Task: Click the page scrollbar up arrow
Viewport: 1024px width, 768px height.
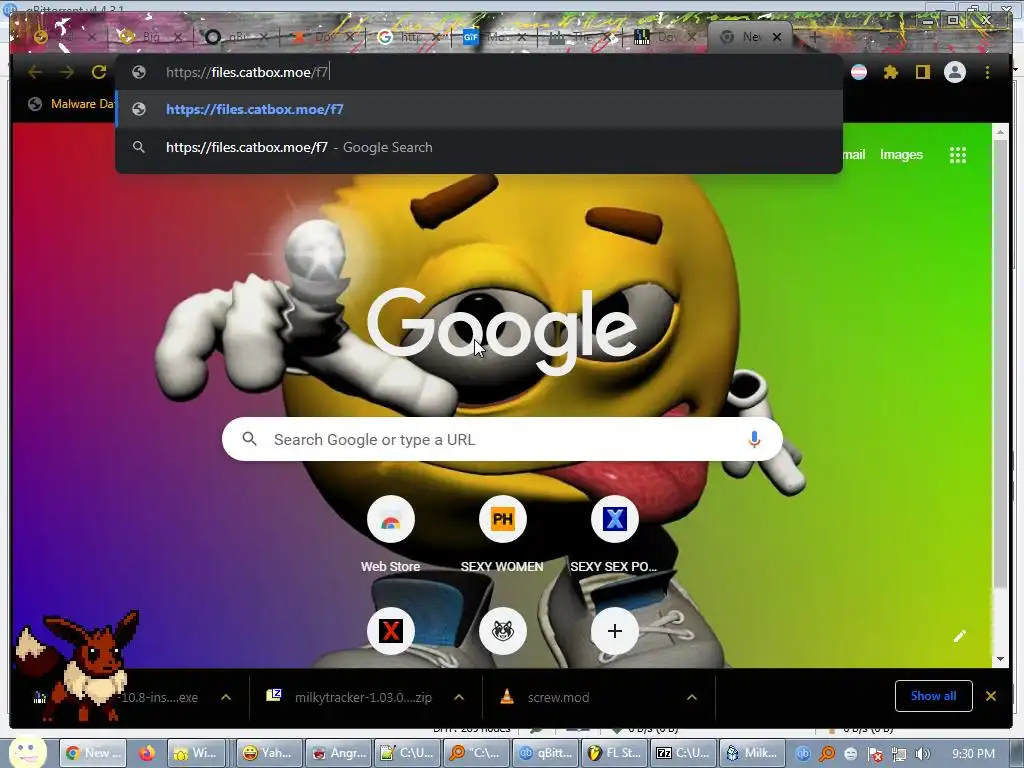Action: point(1000,132)
